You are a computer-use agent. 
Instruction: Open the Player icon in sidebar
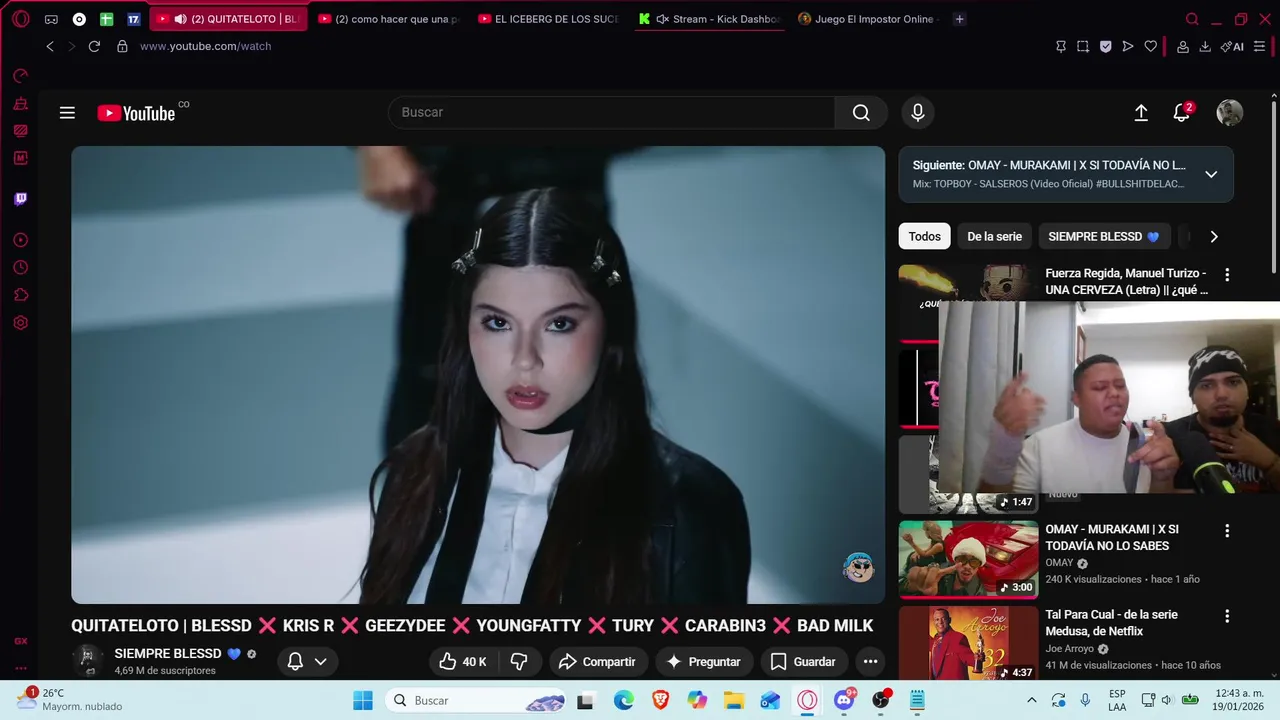[x=20, y=240]
